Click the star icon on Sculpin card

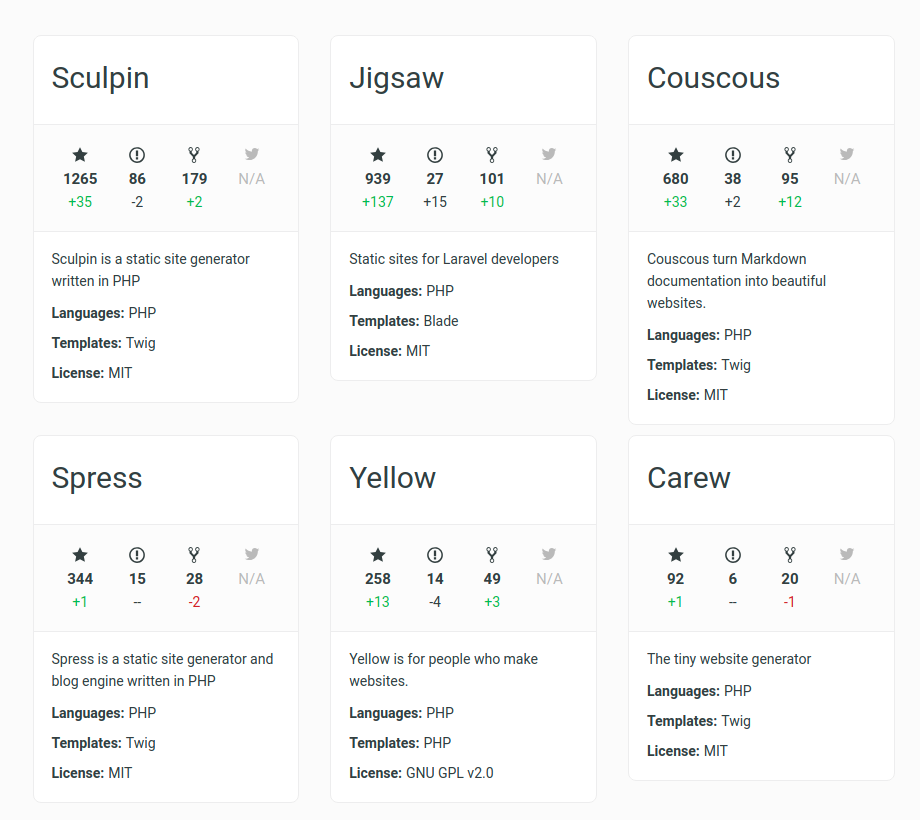pyautogui.click(x=80, y=155)
